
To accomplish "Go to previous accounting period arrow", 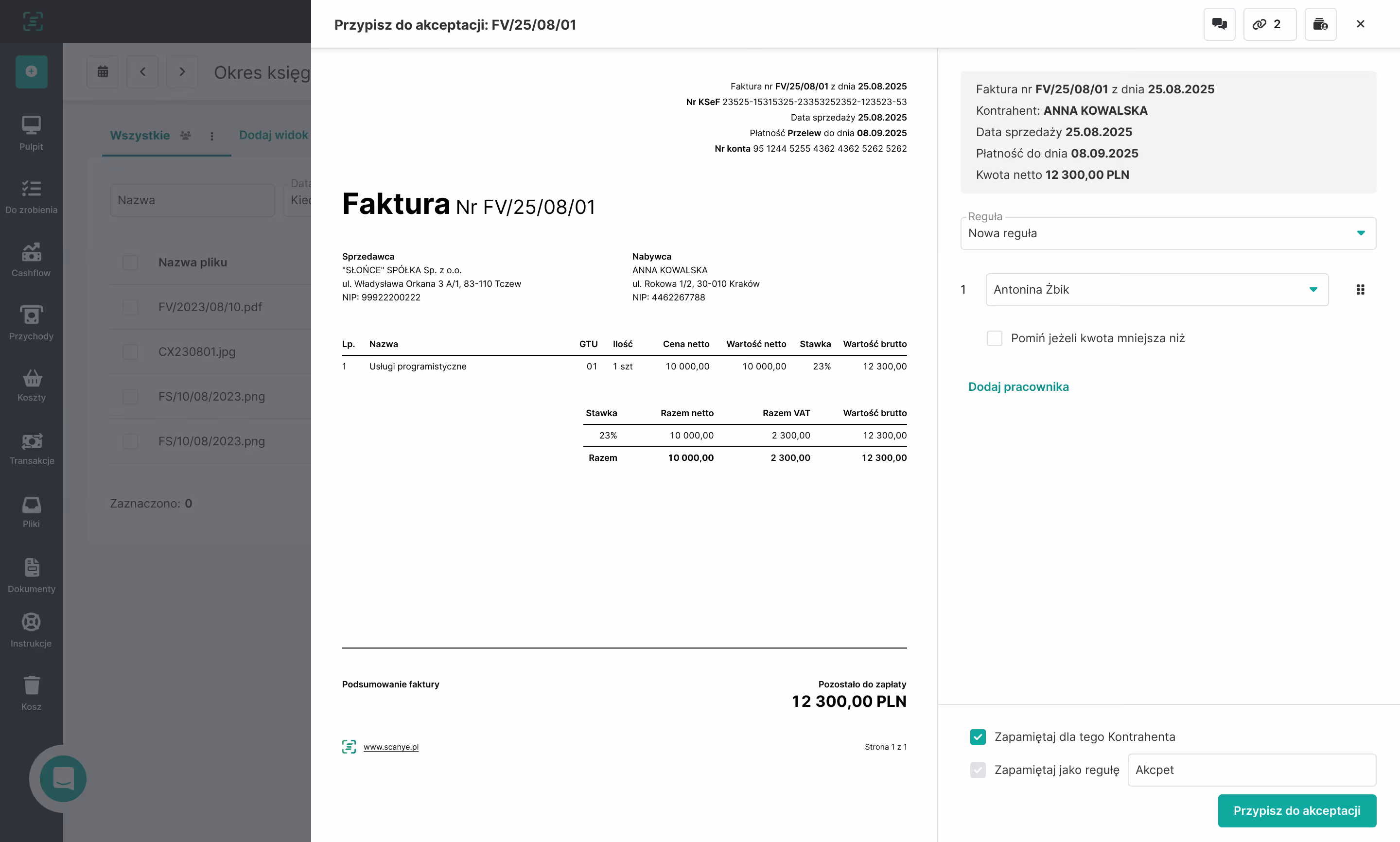I will pyautogui.click(x=142, y=71).
